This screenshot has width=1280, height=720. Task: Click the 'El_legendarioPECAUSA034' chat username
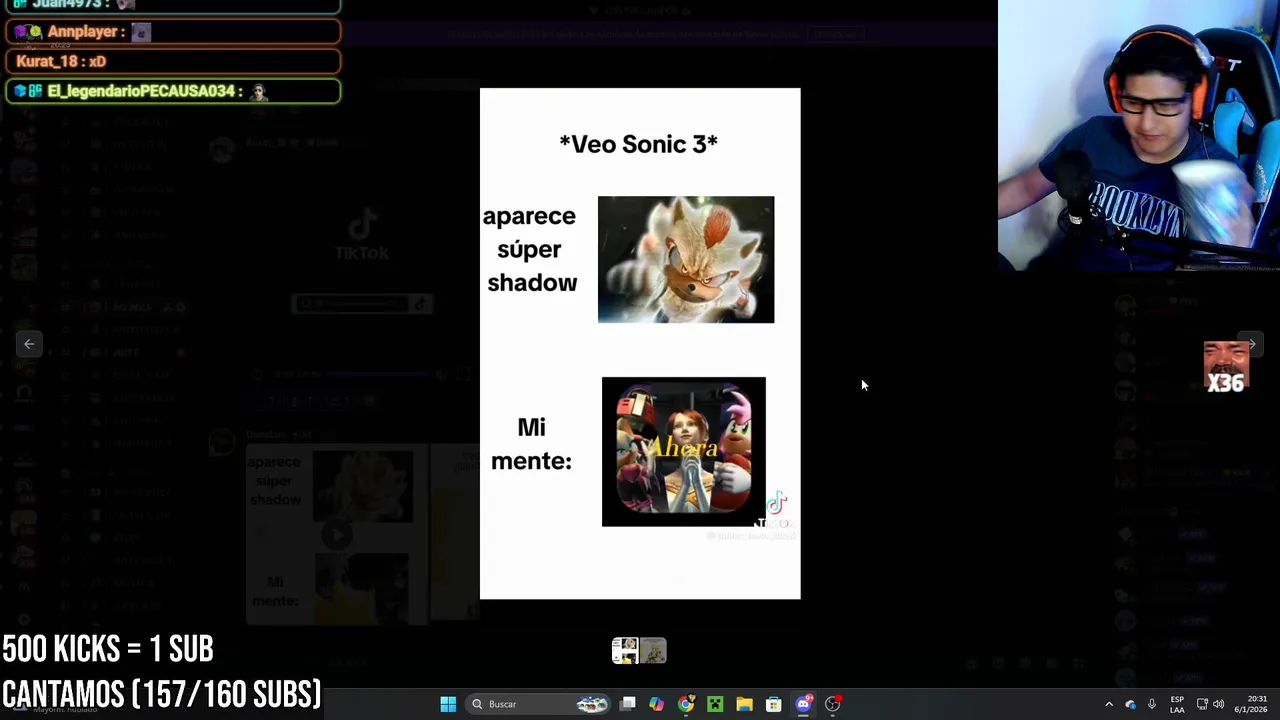(x=139, y=91)
